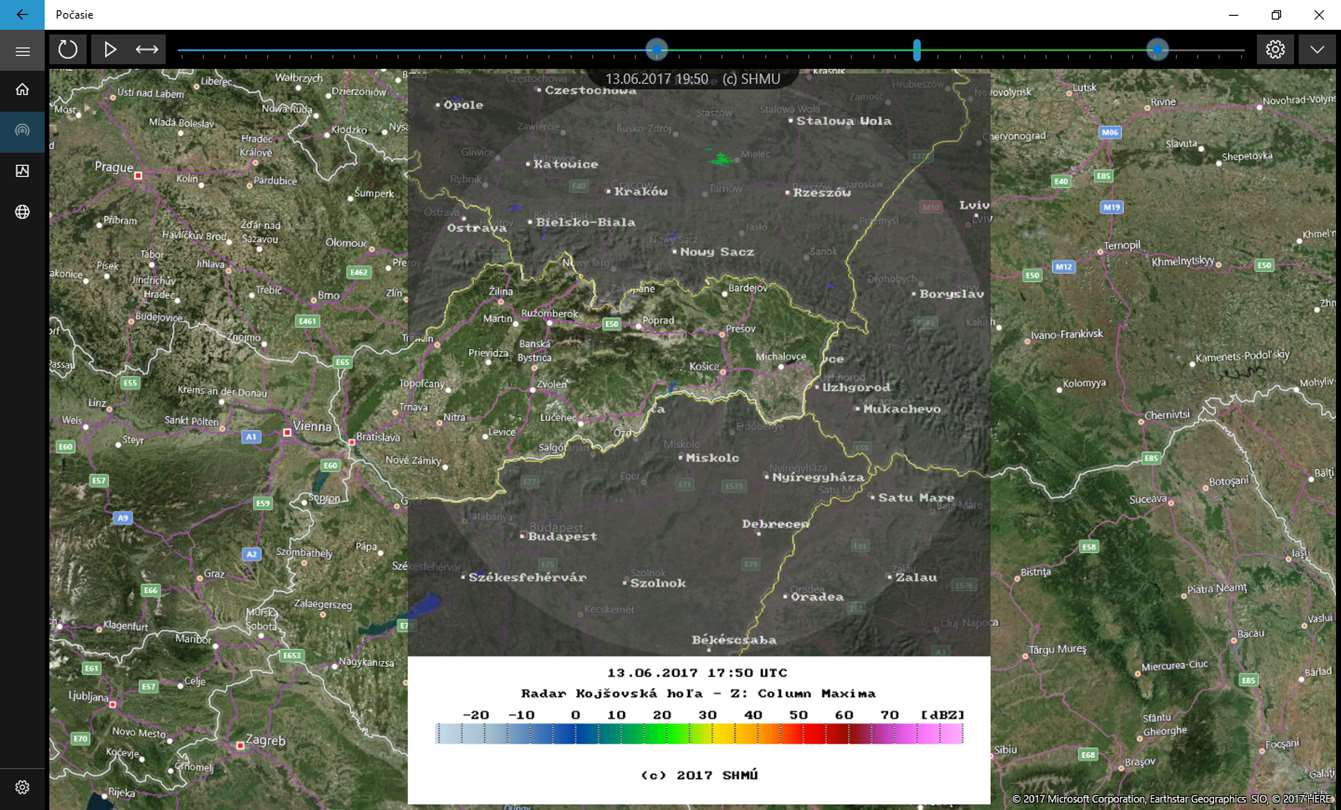Open the radar settings gear in toolbar

click(1275, 49)
